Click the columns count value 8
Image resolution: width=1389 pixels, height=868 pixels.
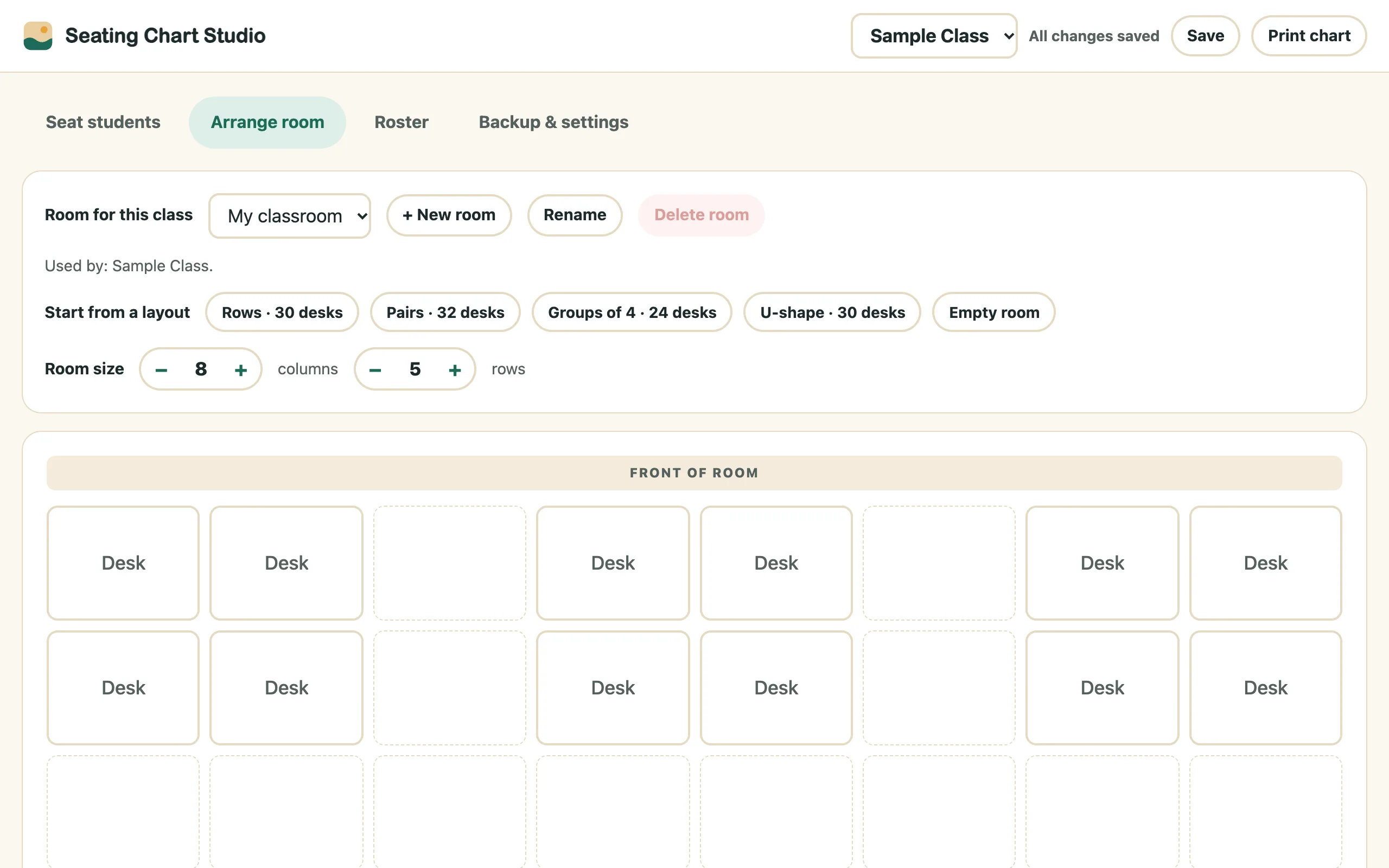[x=201, y=369]
